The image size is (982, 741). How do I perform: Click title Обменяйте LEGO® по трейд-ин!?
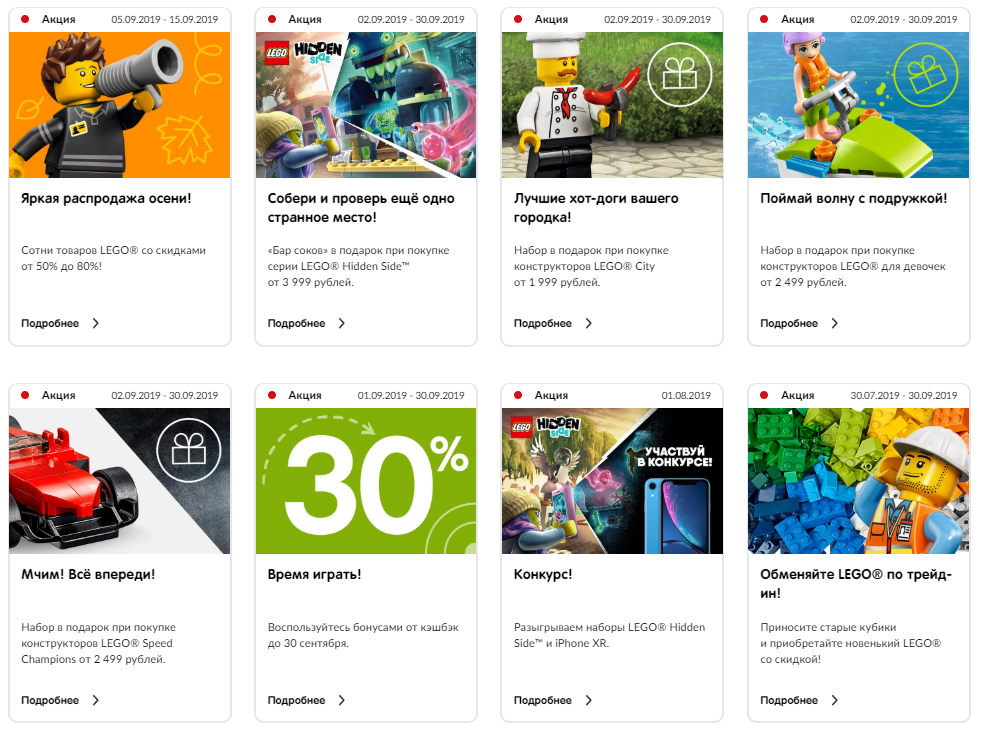click(855, 584)
